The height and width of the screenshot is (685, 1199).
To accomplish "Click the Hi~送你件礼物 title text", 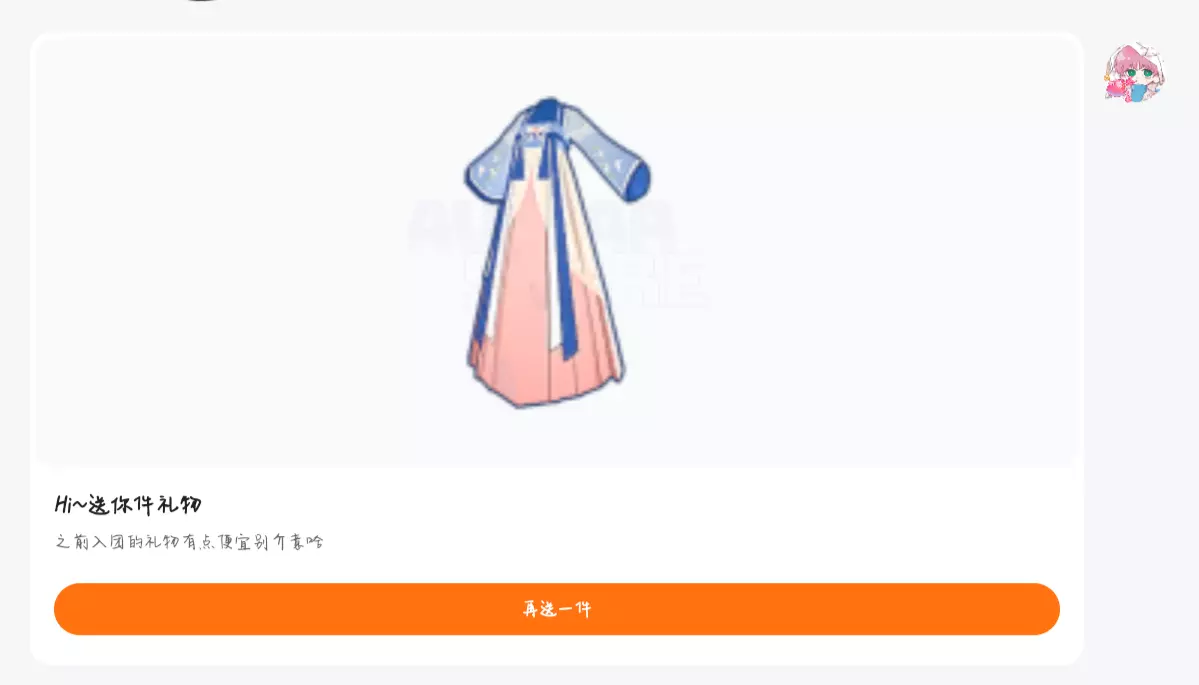I will click(128, 505).
